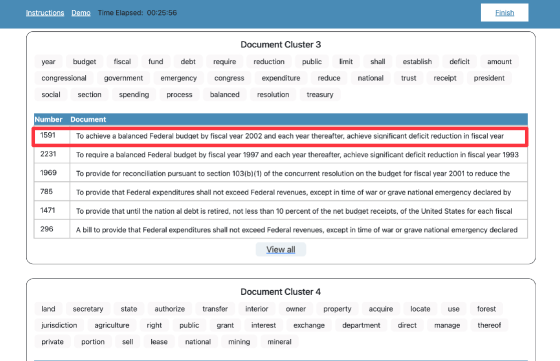Click the 'deficit' keyword chip

(459, 61)
